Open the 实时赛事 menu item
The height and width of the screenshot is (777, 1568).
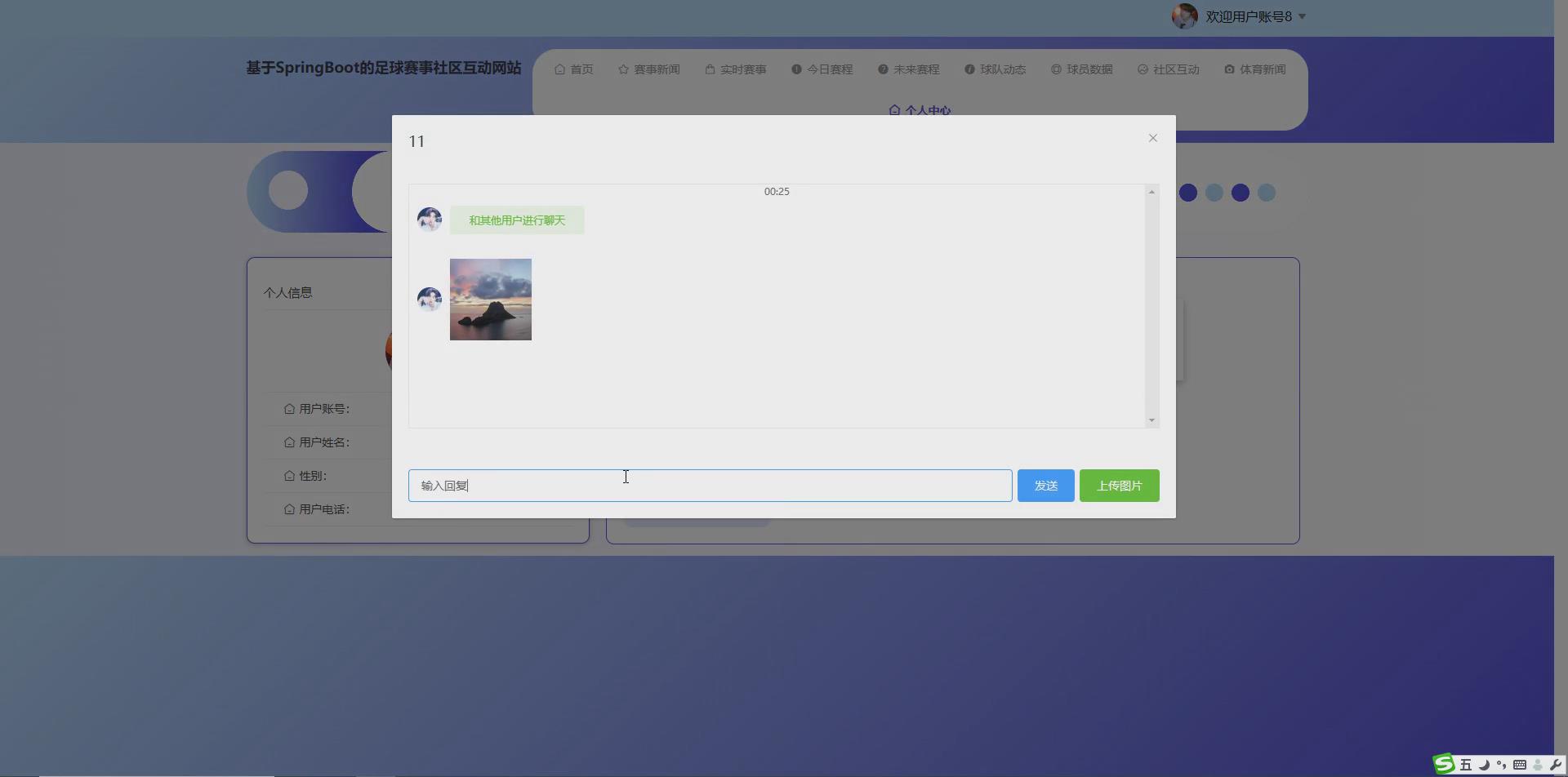click(x=735, y=69)
